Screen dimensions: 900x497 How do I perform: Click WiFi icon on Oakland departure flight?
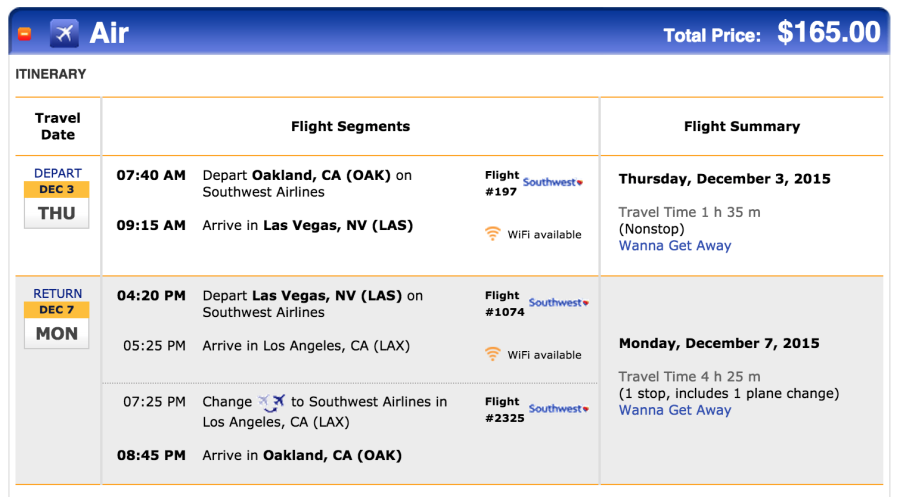point(492,234)
